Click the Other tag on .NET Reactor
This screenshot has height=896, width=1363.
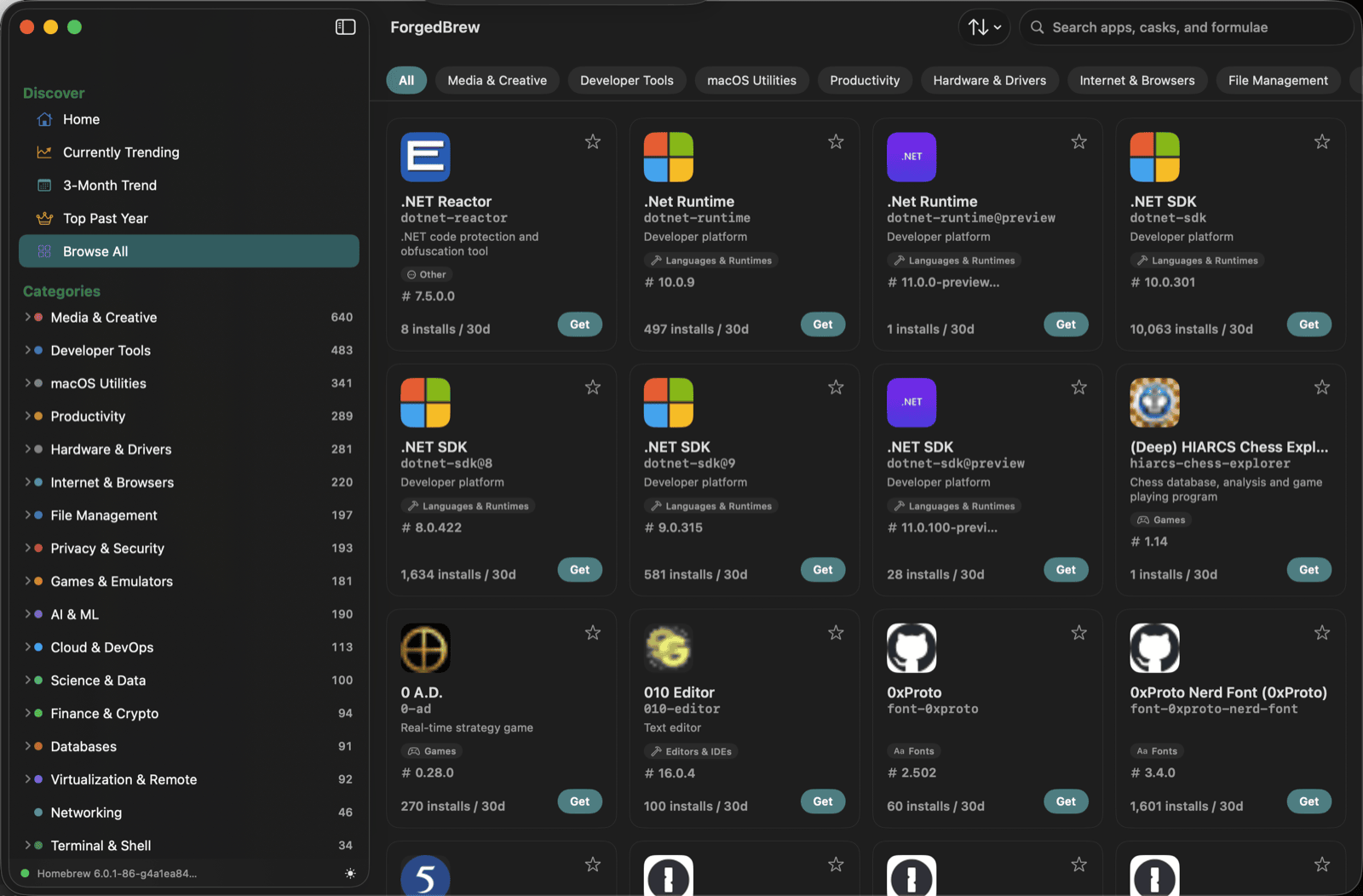point(427,274)
